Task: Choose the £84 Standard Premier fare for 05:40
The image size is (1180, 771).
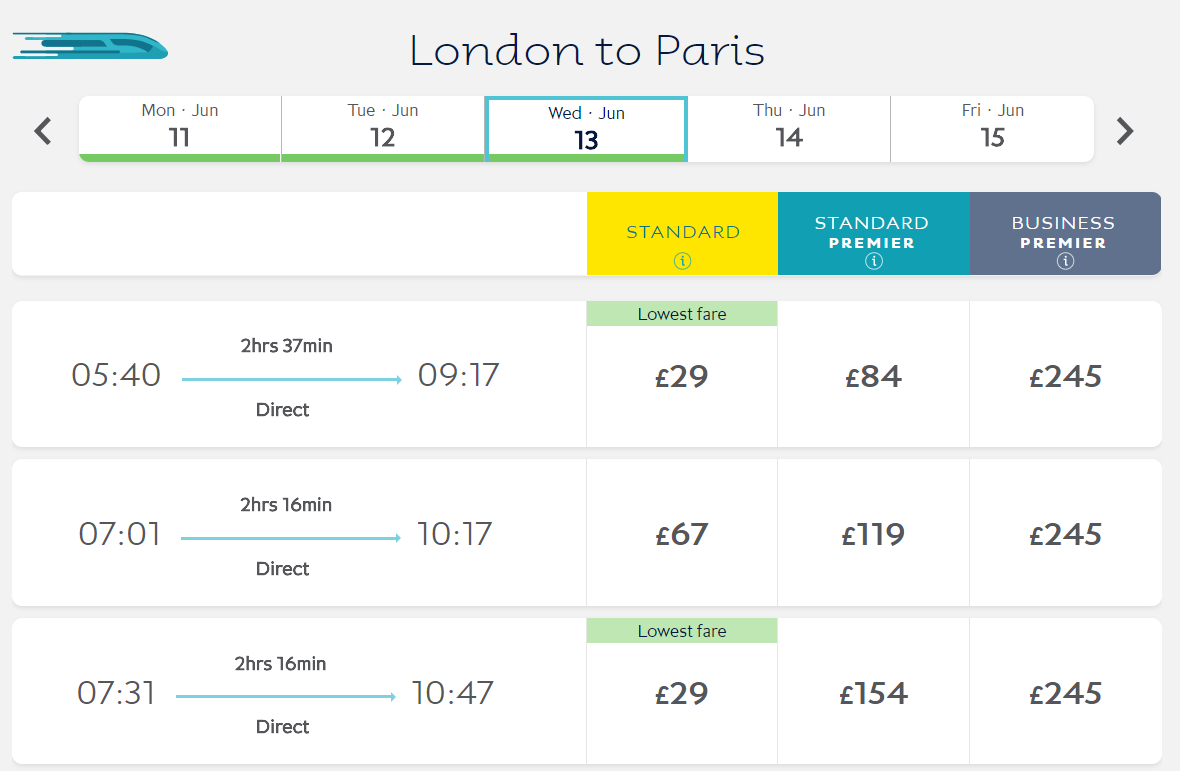Action: tap(874, 378)
